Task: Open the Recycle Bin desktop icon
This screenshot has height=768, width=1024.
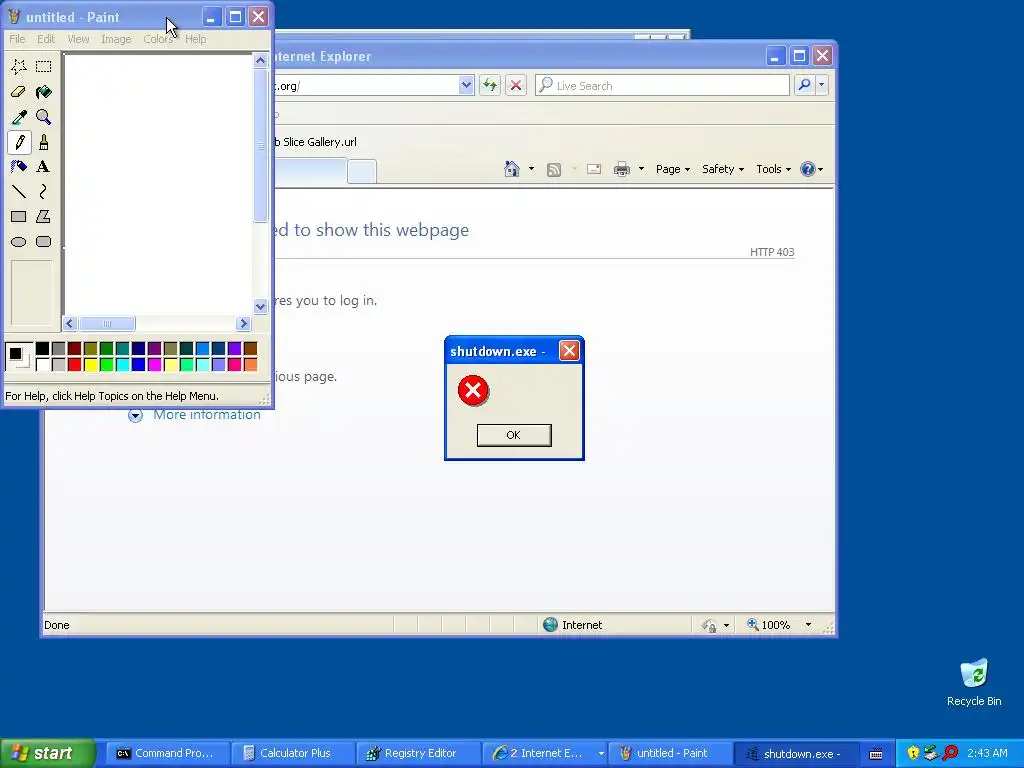Action: (x=974, y=683)
